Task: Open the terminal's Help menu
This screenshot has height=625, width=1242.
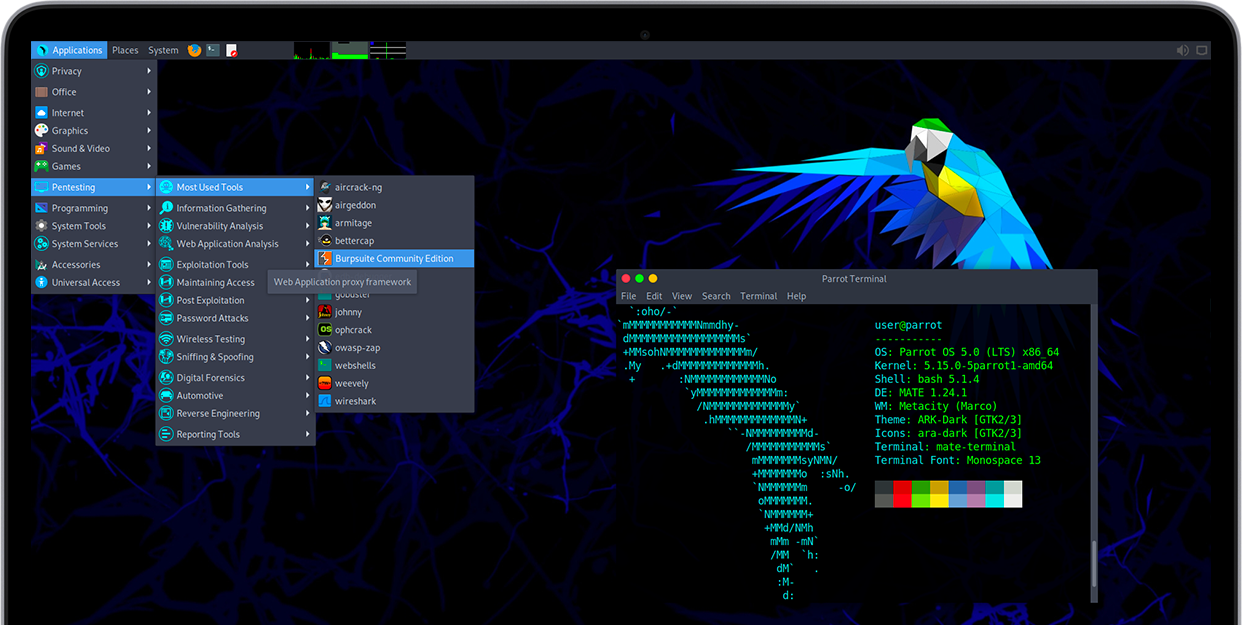Action: coord(796,296)
